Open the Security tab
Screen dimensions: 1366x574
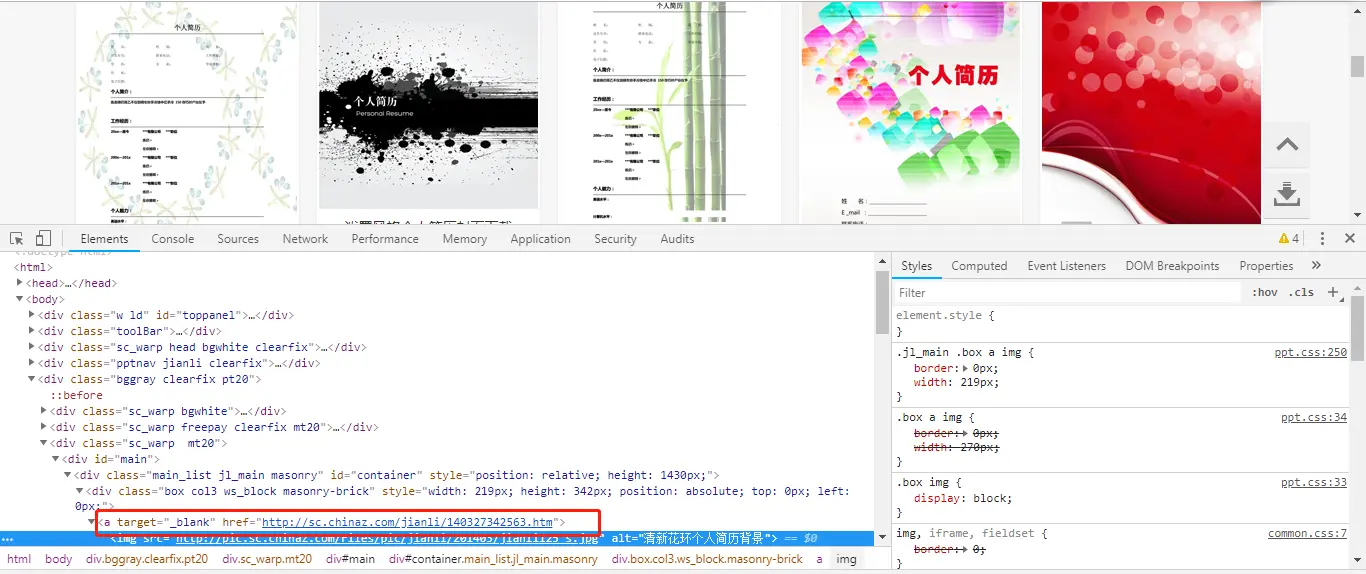click(x=615, y=239)
